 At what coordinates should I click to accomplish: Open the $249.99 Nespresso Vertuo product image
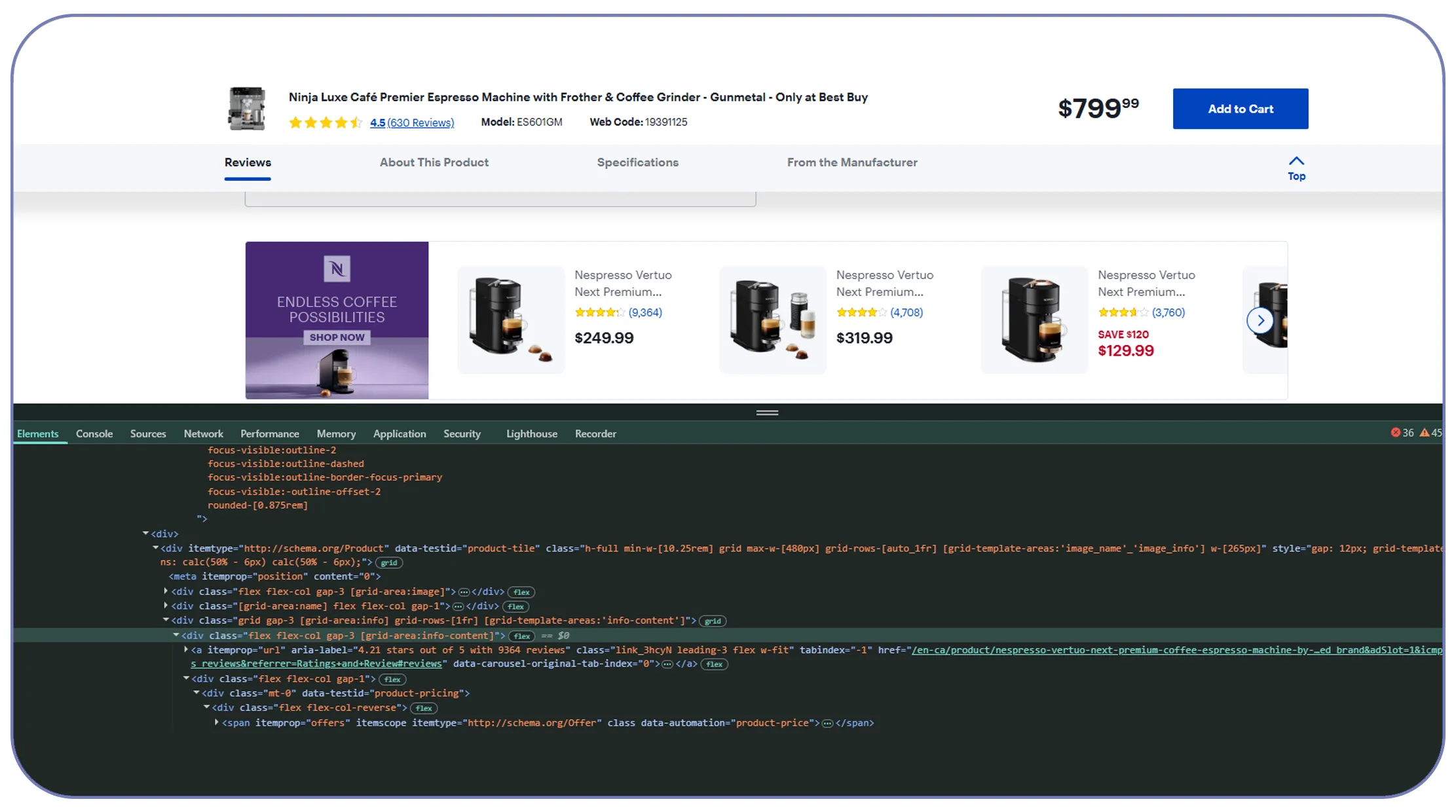tap(511, 320)
